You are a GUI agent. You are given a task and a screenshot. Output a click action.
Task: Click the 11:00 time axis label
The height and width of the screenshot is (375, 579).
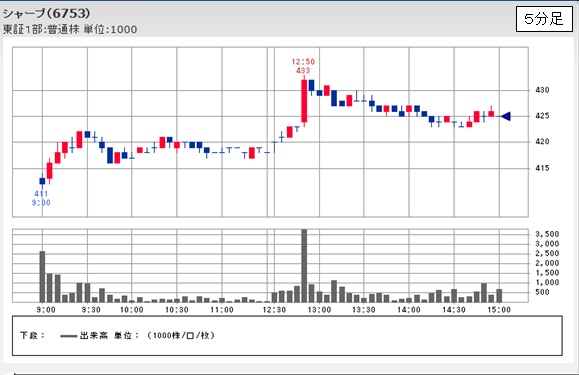222,310
